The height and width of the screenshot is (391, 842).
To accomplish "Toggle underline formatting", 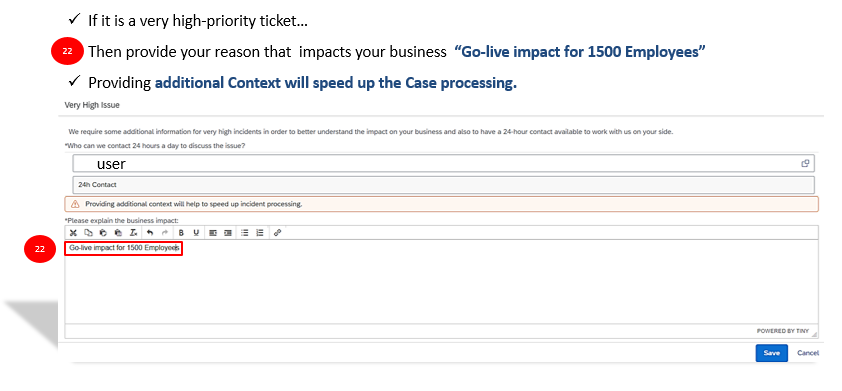I will click(x=196, y=233).
